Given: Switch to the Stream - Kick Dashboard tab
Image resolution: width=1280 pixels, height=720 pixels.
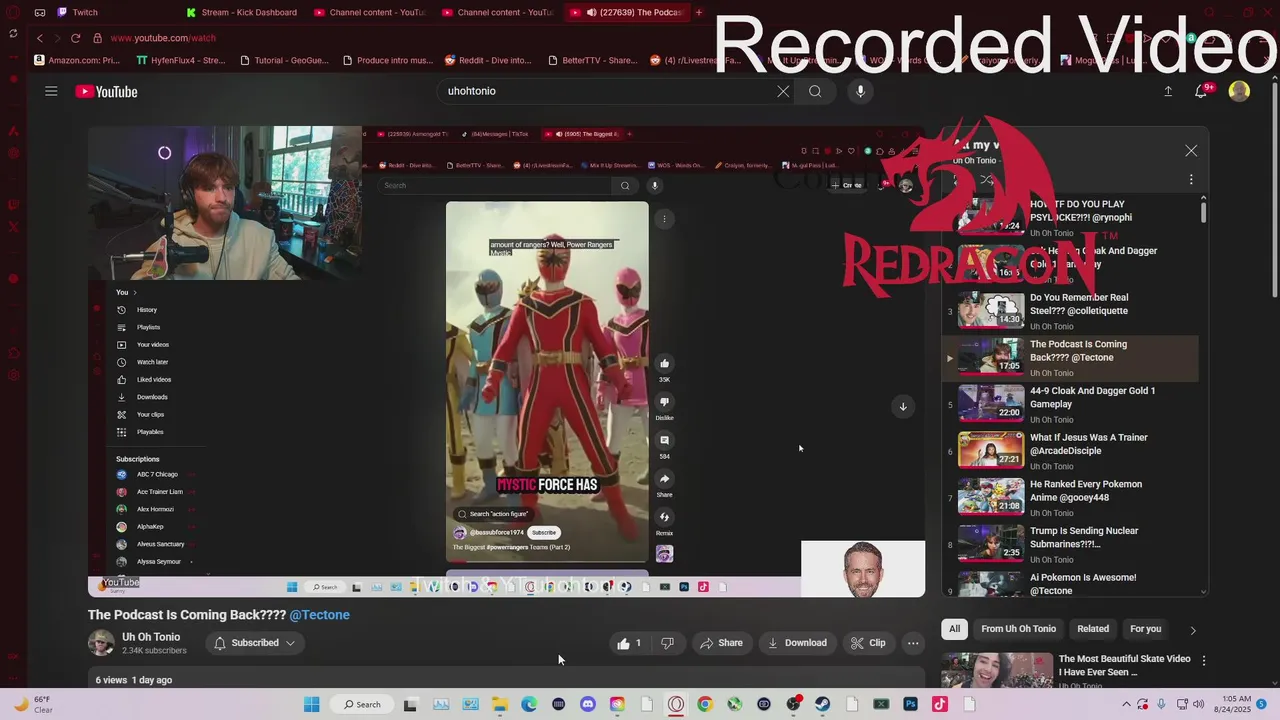Looking at the screenshot, I should point(243,12).
